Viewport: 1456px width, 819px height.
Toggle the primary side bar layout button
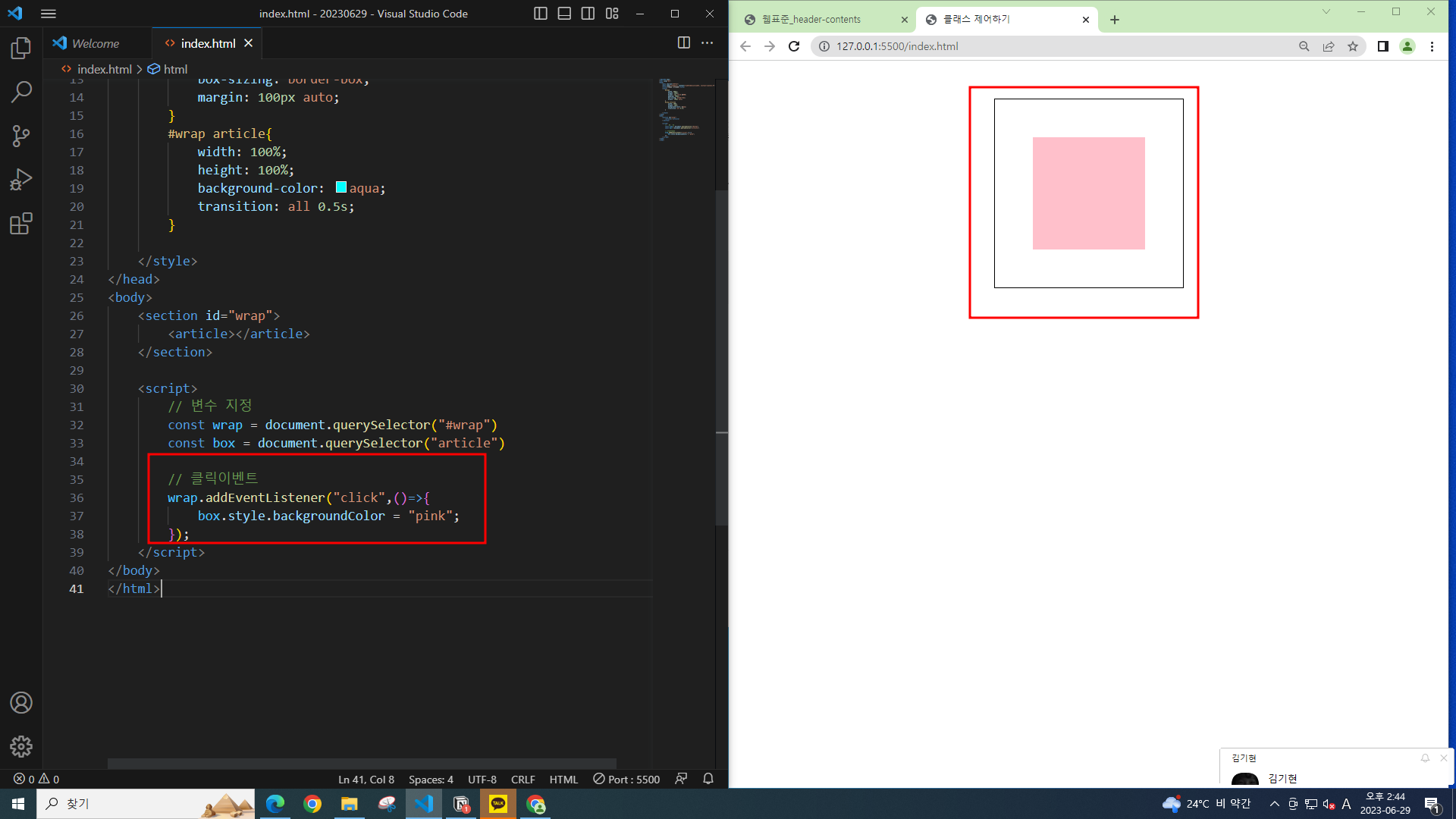pyautogui.click(x=541, y=14)
